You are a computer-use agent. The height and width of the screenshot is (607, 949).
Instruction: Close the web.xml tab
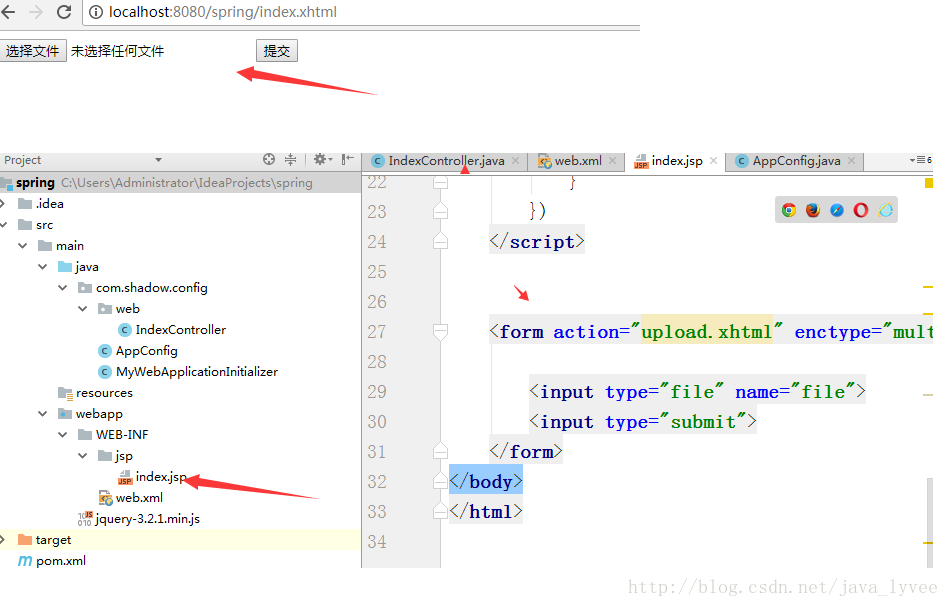[x=612, y=161]
